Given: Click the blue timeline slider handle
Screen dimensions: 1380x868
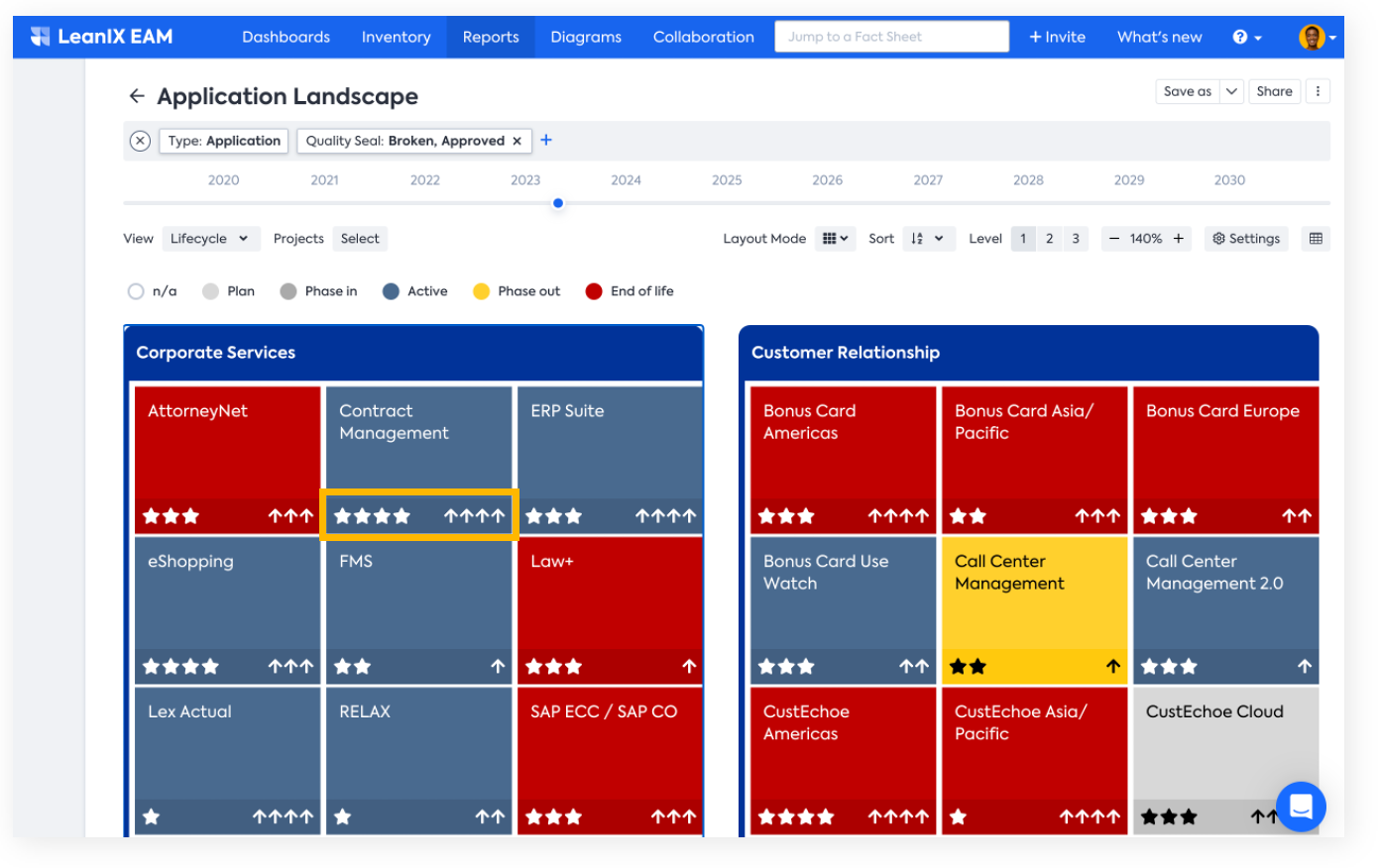Looking at the screenshot, I should (x=558, y=203).
